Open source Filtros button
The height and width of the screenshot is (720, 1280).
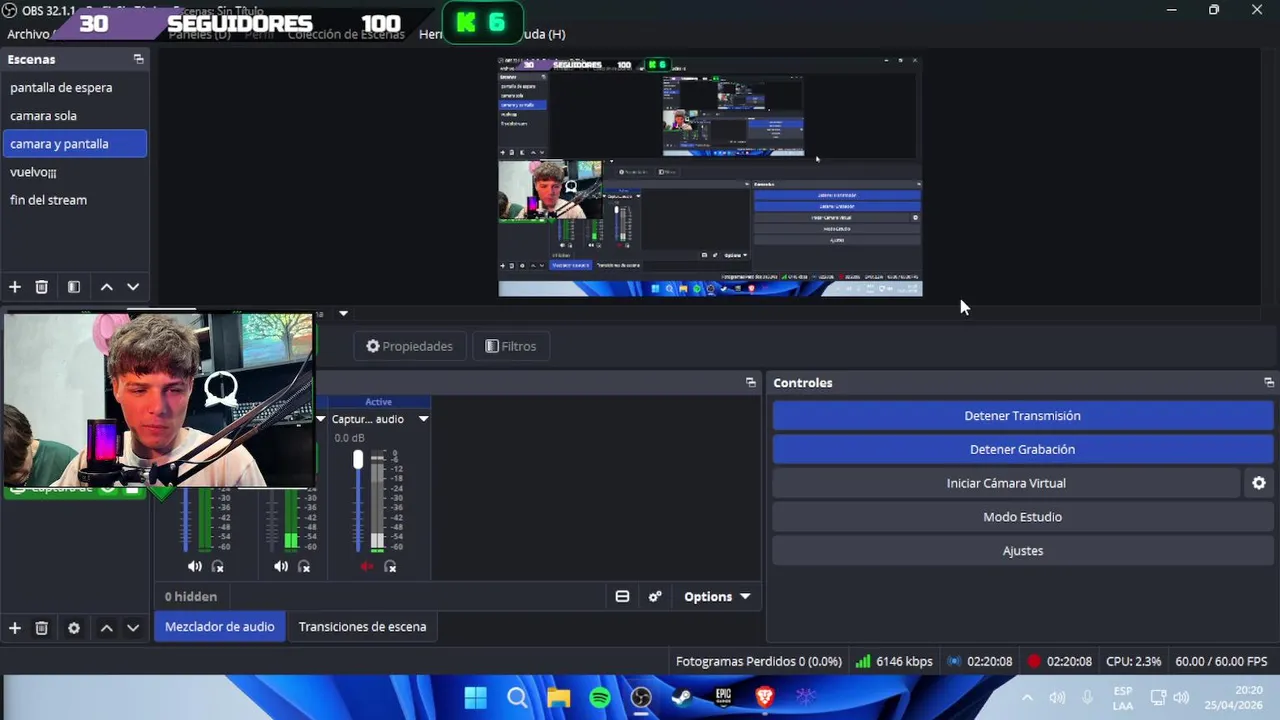coord(511,346)
